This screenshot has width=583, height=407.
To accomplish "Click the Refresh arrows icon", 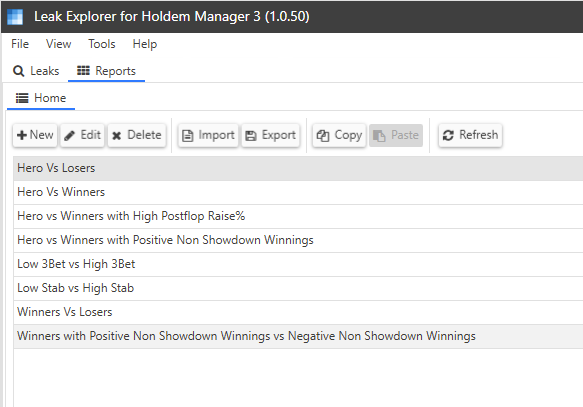I will pos(448,135).
